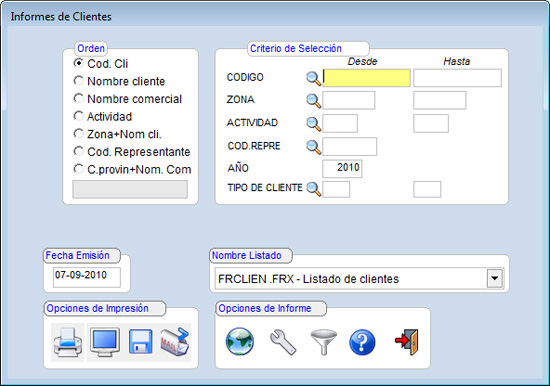Click the mailbox email icon

pos(175,341)
